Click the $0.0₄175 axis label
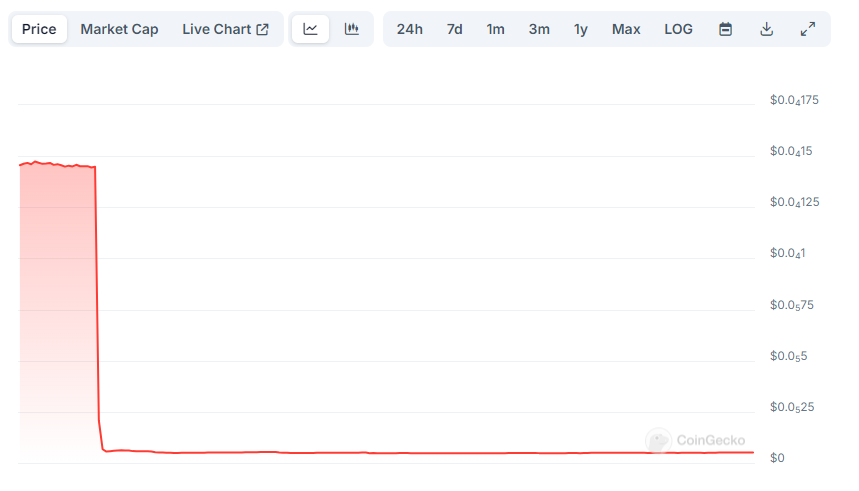This screenshot has width=859, height=491. pyautogui.click(x=794, y=100)
